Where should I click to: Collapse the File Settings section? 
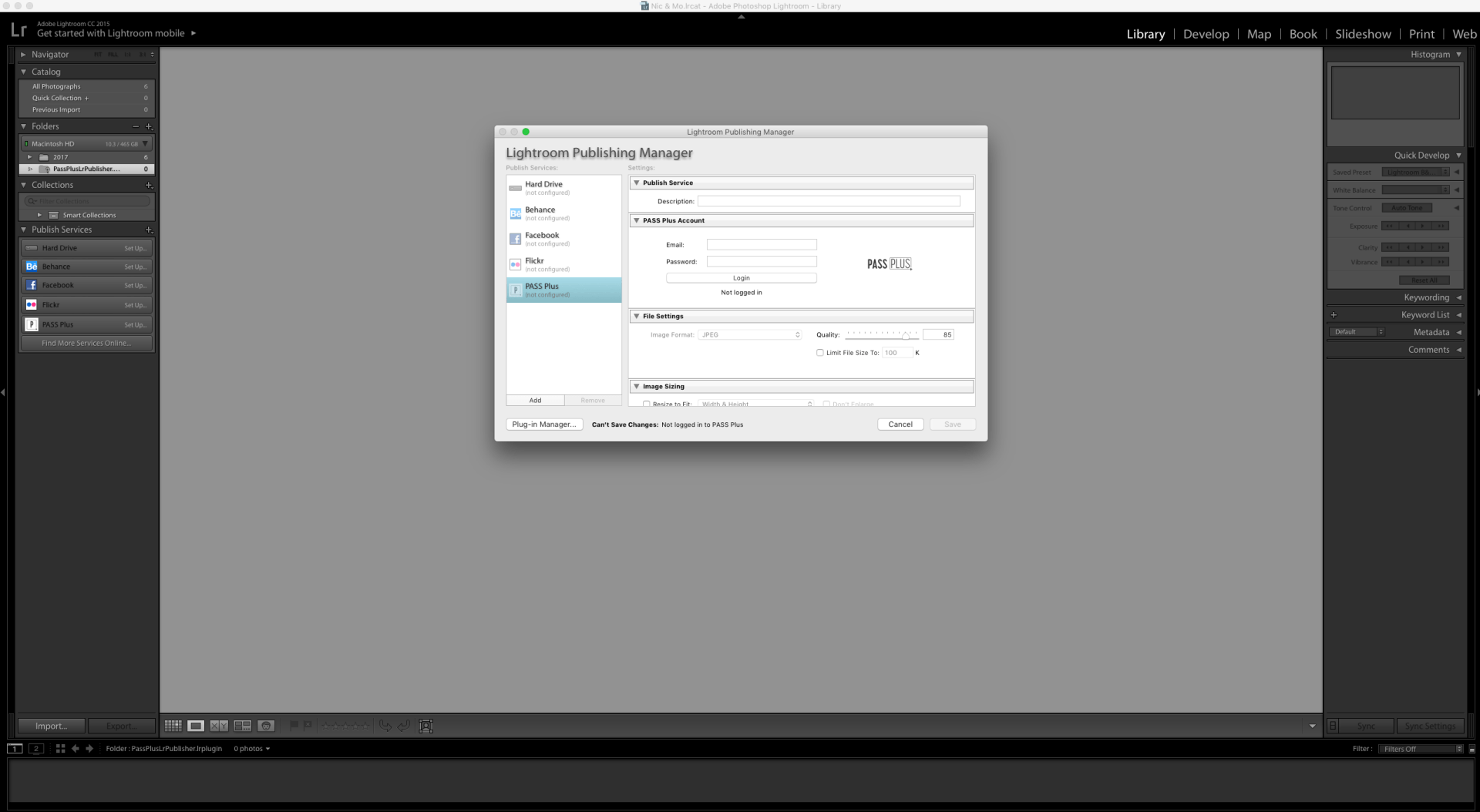[637, 316]
